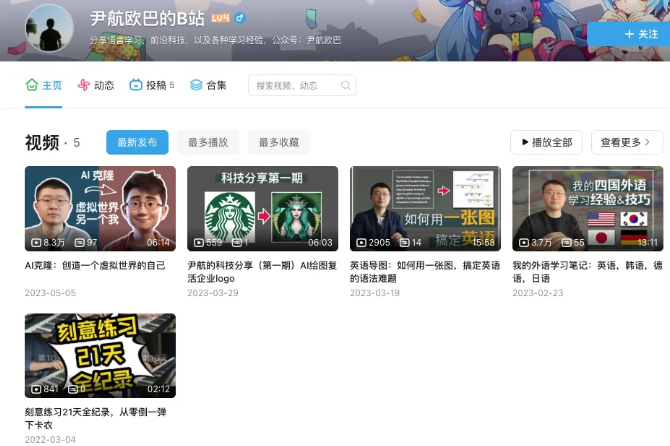The height and width of the screenshot is (446, 670).
Task: Open the 四国外语 video thumbnail
Action: 588,208
